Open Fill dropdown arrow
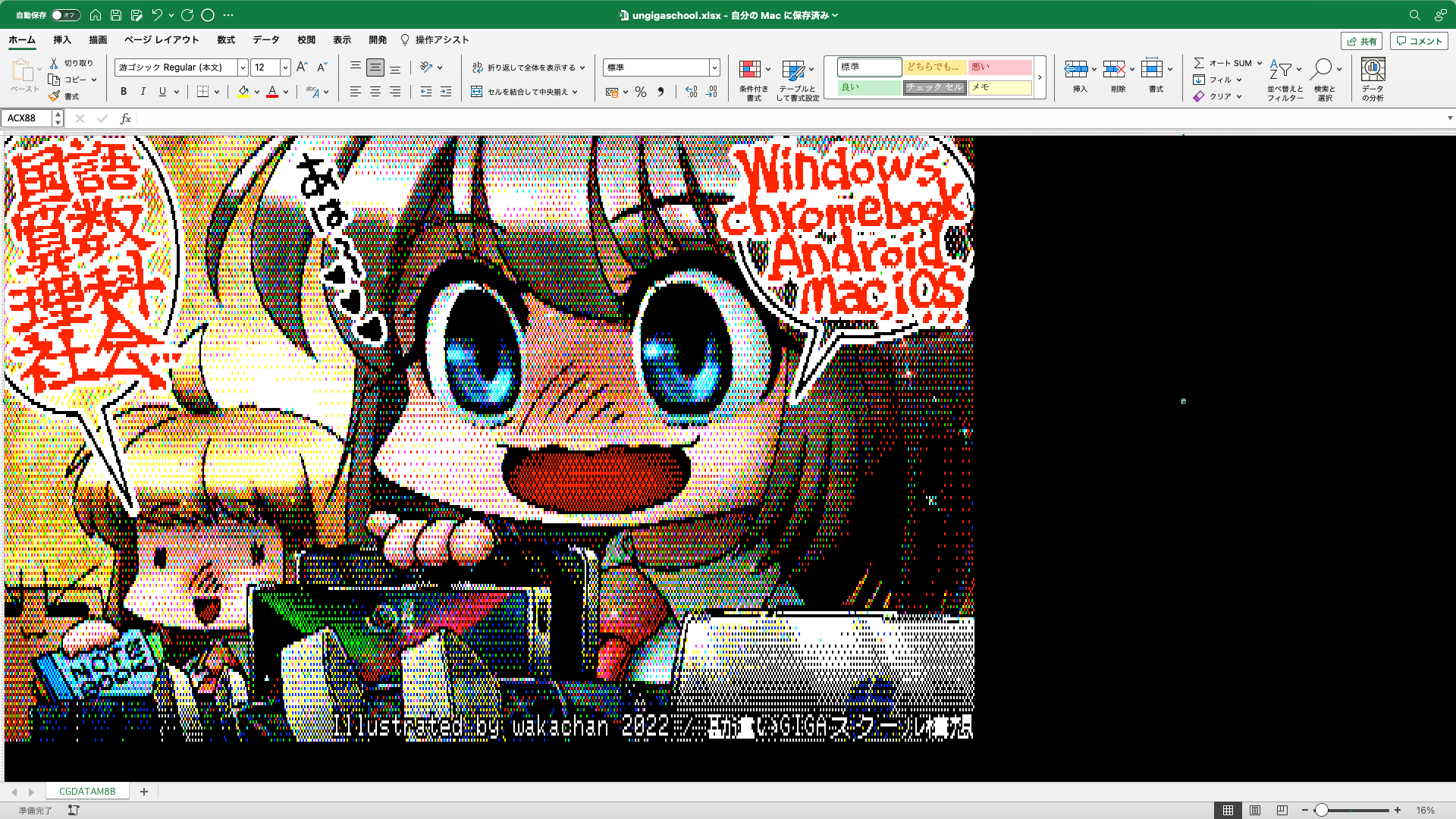The height and width of the screenshot is (819, 1456). coord(1239,80)
